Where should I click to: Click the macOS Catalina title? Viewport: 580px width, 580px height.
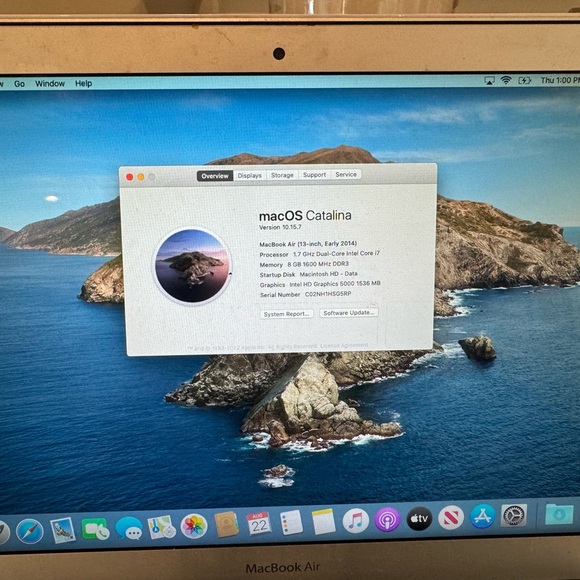click(x=305, y=215)
